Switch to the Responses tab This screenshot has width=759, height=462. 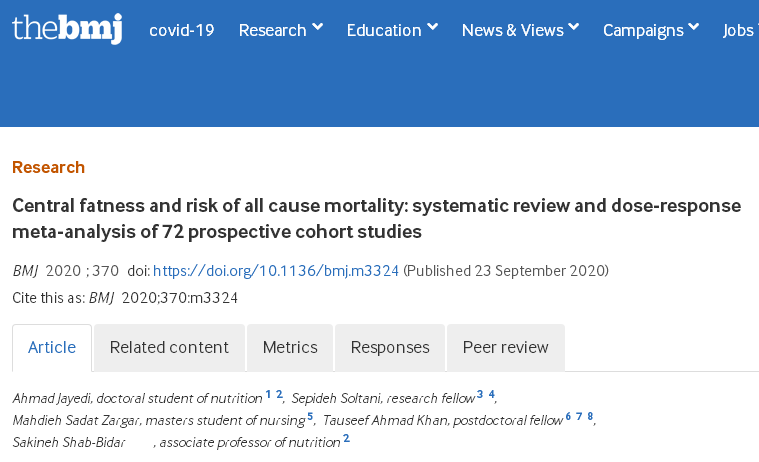390,348
